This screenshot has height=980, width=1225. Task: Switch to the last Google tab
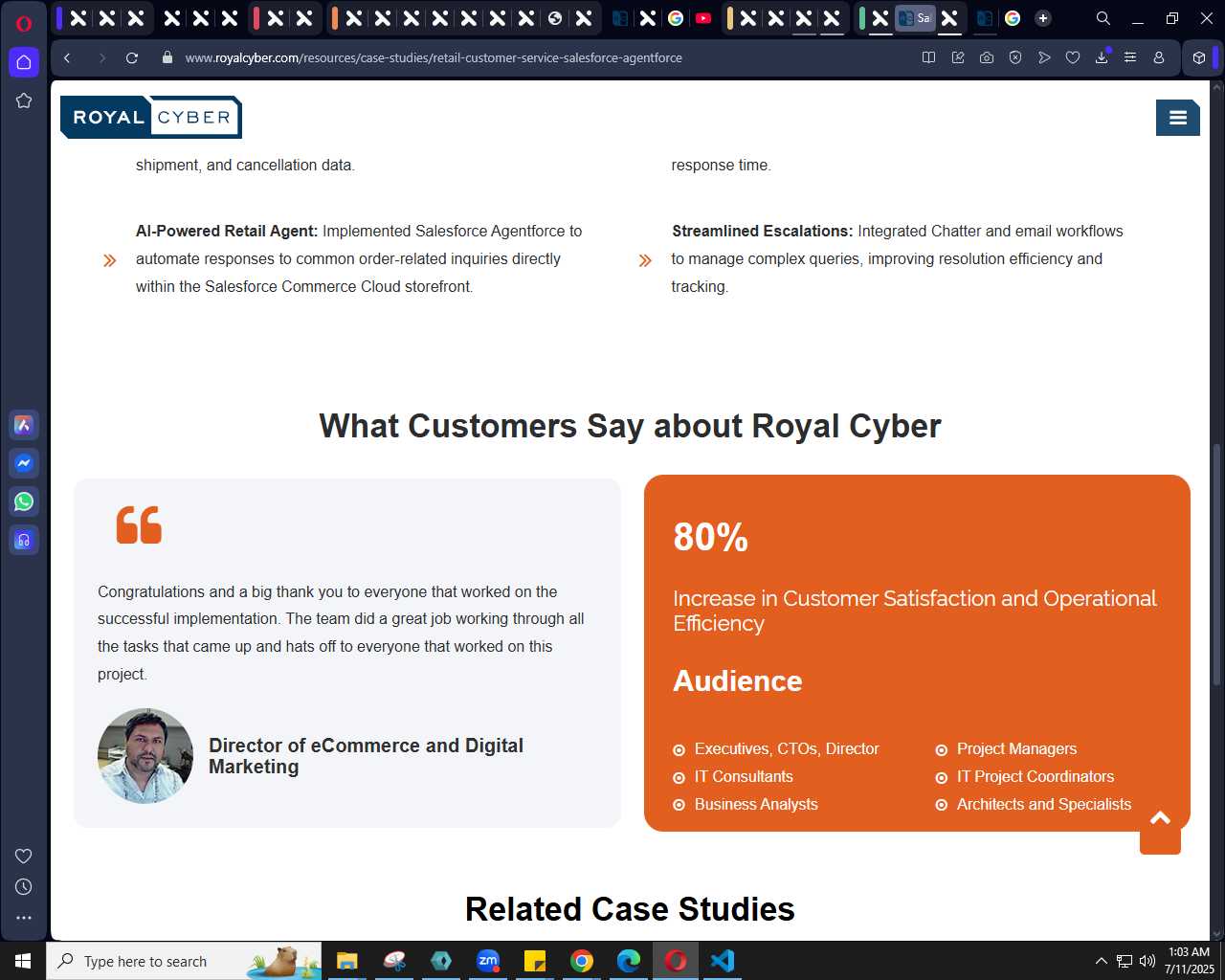pos(1013,18)
